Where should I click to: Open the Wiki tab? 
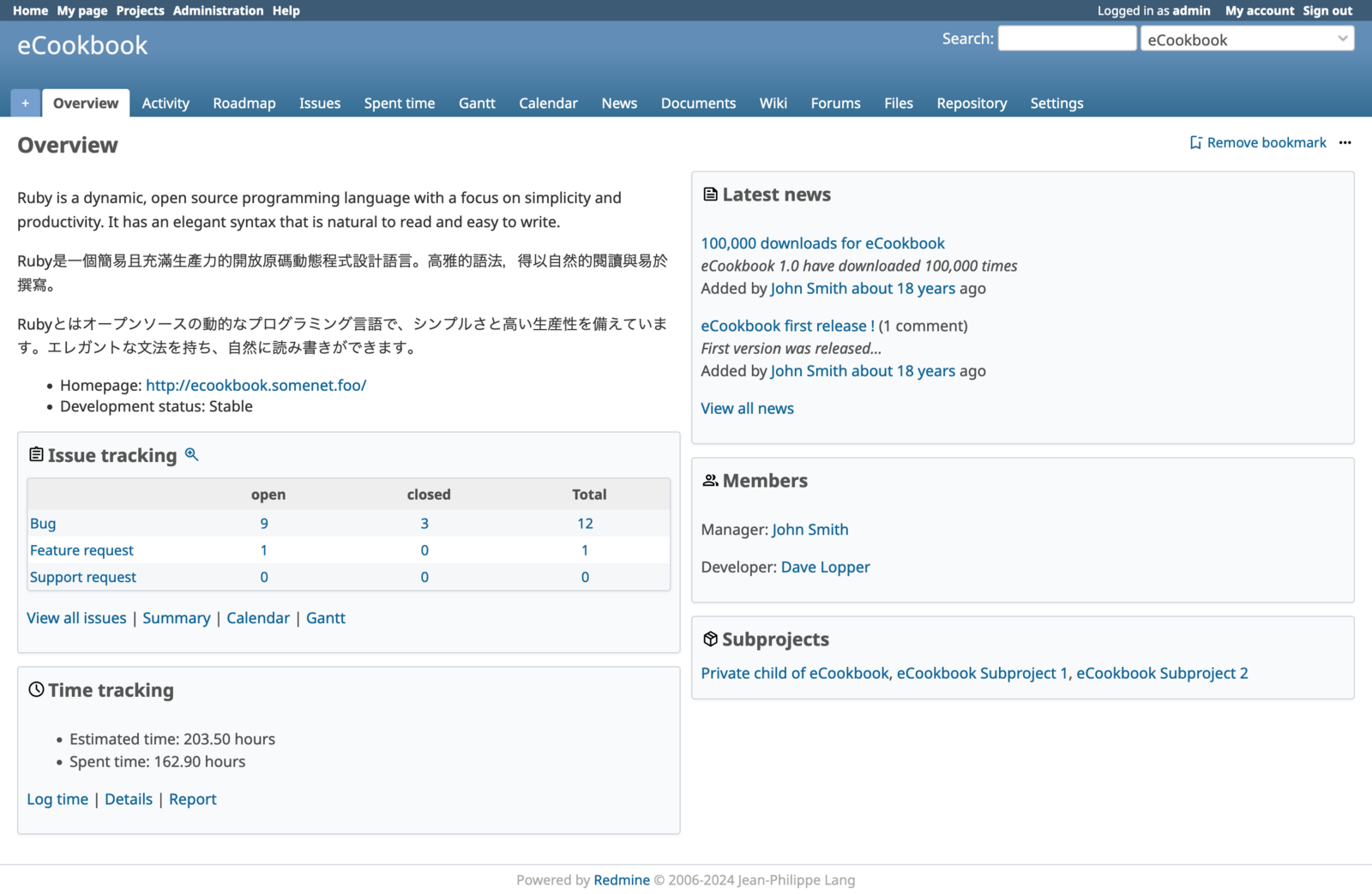coord(773,103)
